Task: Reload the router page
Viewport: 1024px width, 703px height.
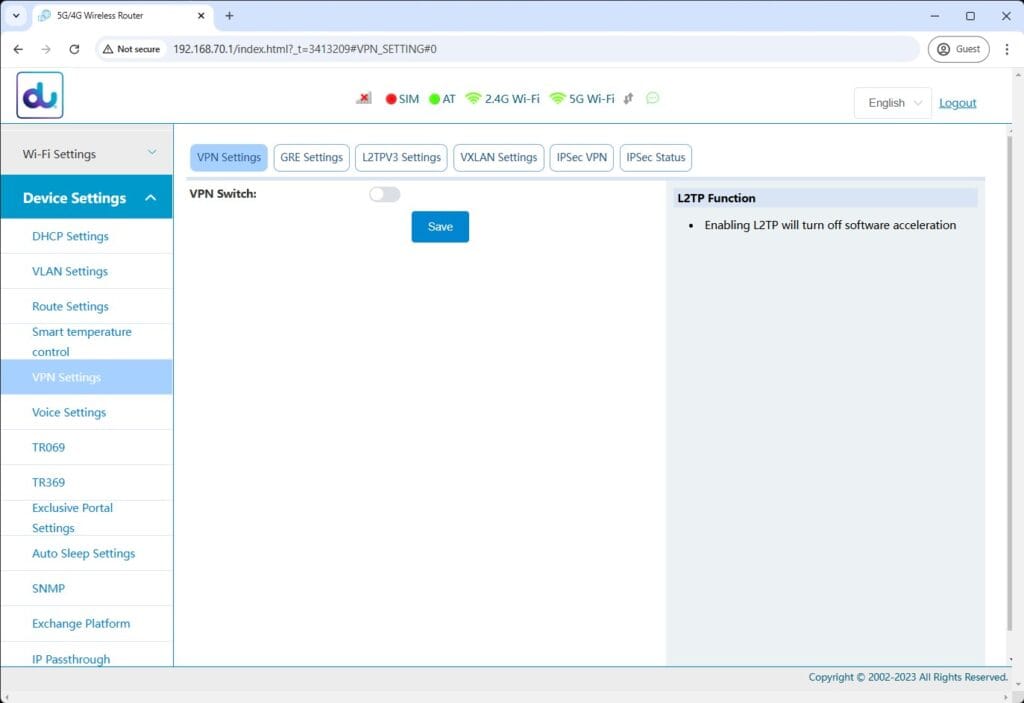Action: (x=74, y=49)
